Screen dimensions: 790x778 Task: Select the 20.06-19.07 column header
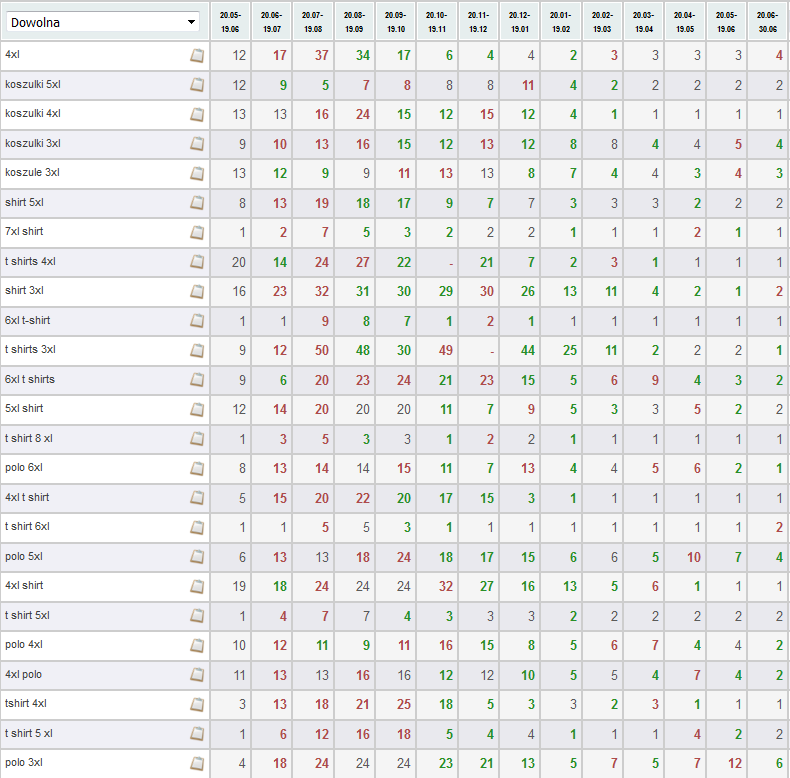tap(272, 22)
